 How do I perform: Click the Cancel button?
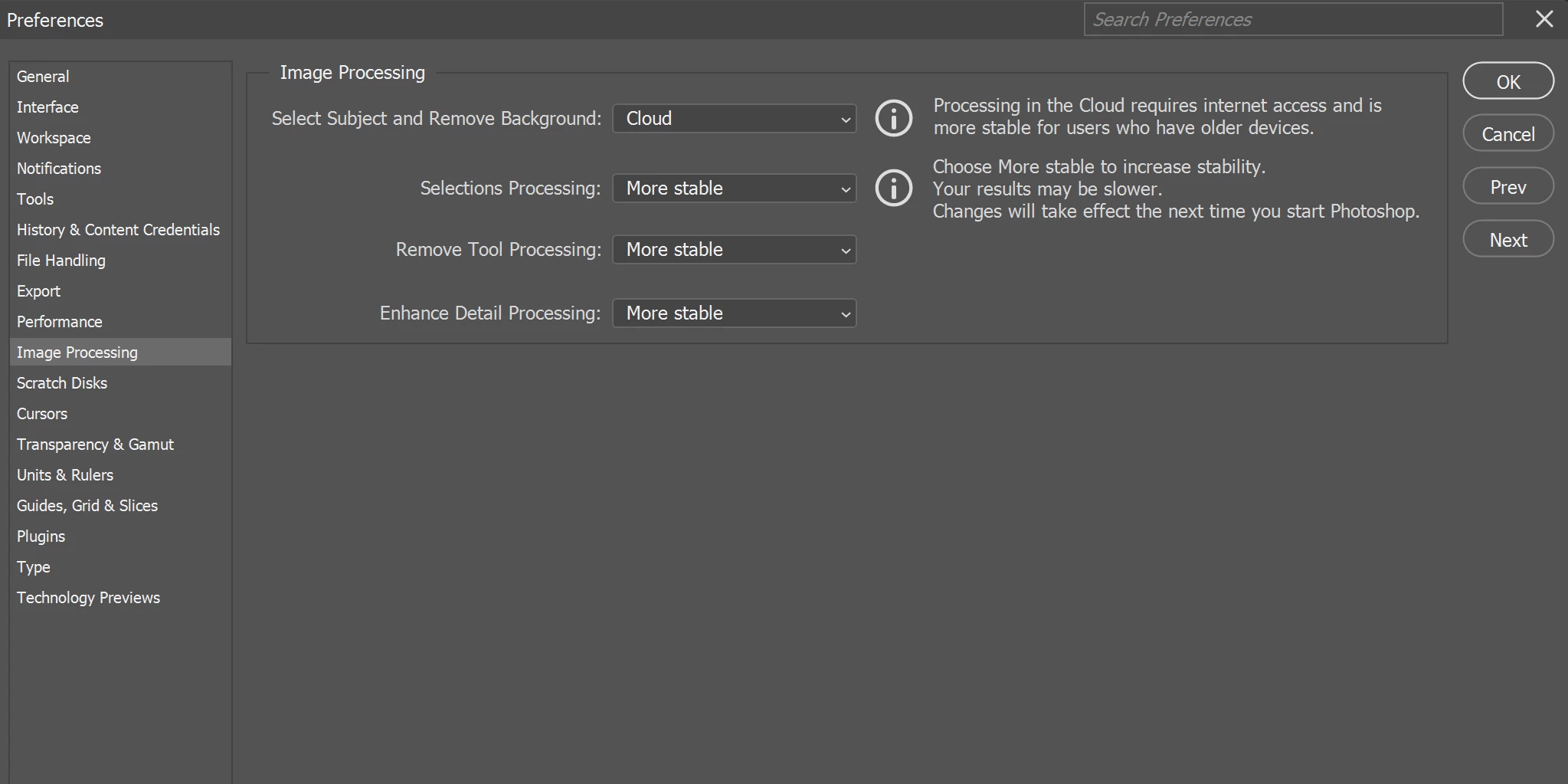(x=1508, y=134)
